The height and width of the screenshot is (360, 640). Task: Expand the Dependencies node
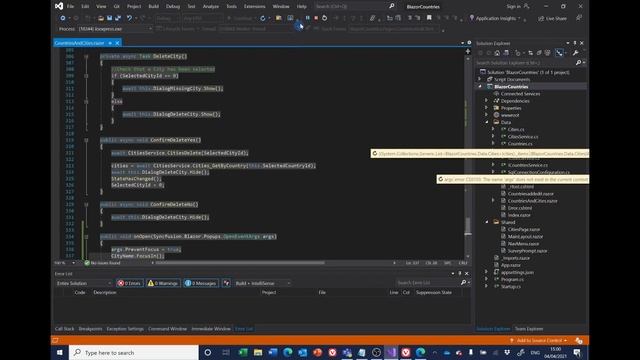click(x=486, y=101)
